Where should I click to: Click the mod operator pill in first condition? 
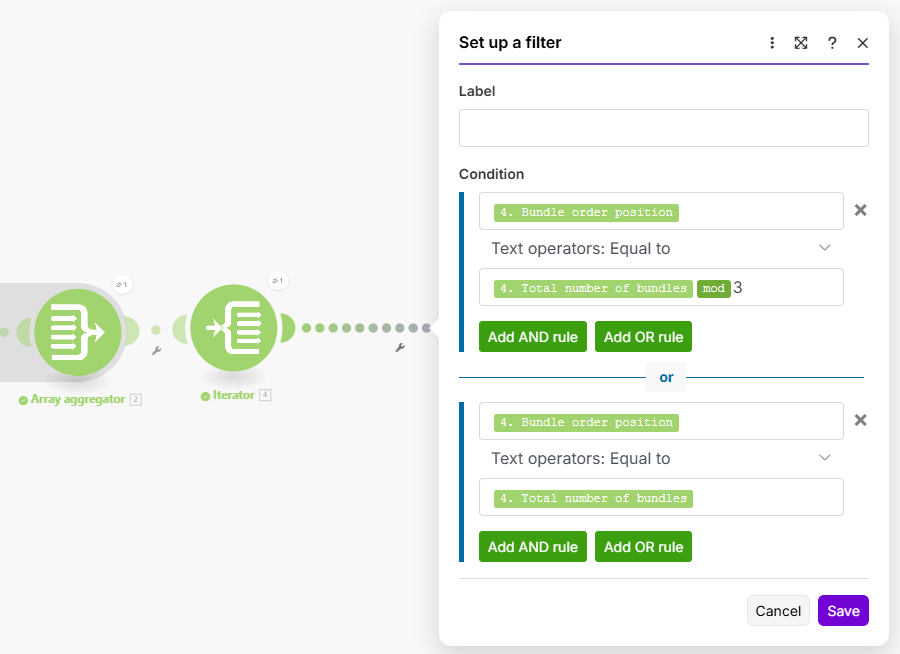point(713,288)
